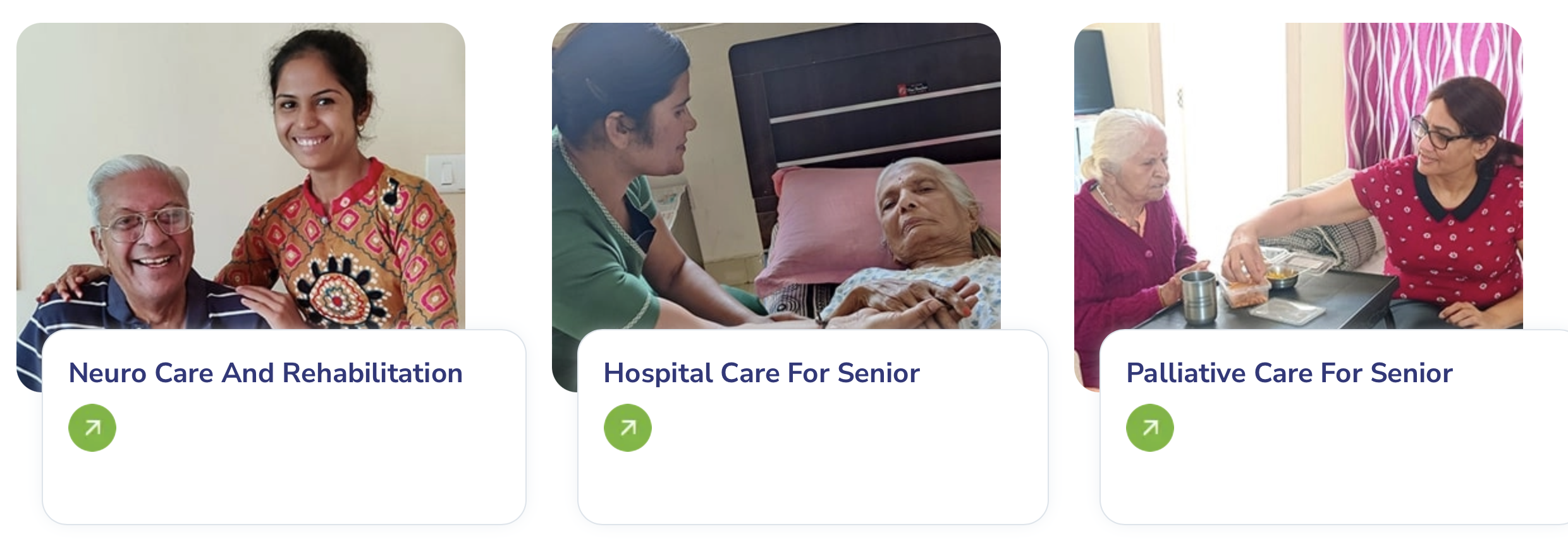The width and height of the screenshot is (1568, 548).
Task: Open Hospital Care For Senior via green arrow icon
Action: point(628,428)
